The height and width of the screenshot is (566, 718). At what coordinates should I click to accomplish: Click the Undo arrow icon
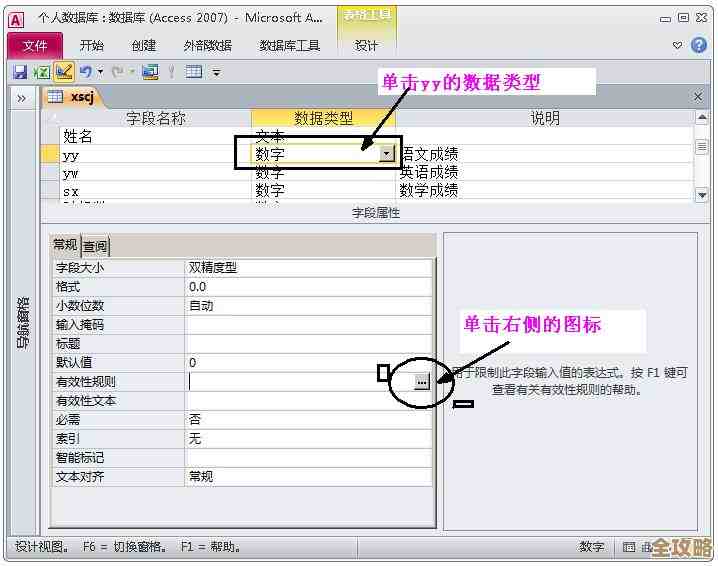85,72
